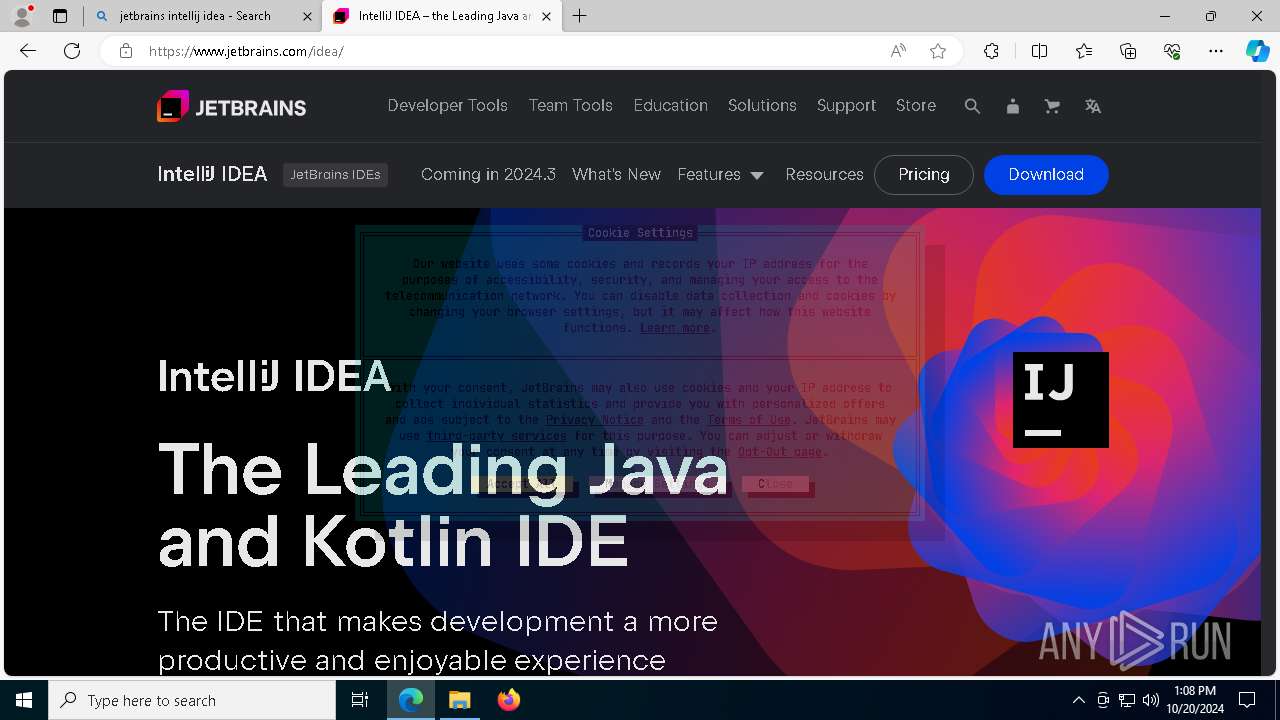Open the language selector icon
The image size is (1280, 720).
tap(1093, 106)
